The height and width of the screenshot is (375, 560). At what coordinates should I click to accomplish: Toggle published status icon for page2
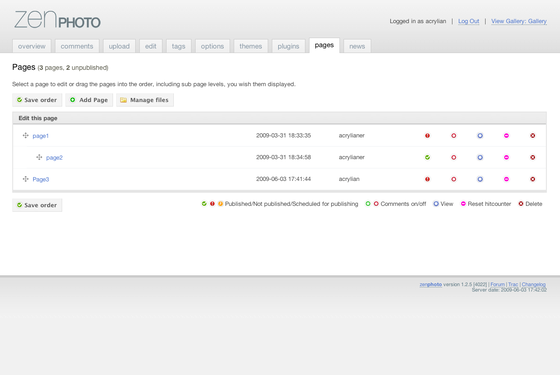[x=427, y=158]
